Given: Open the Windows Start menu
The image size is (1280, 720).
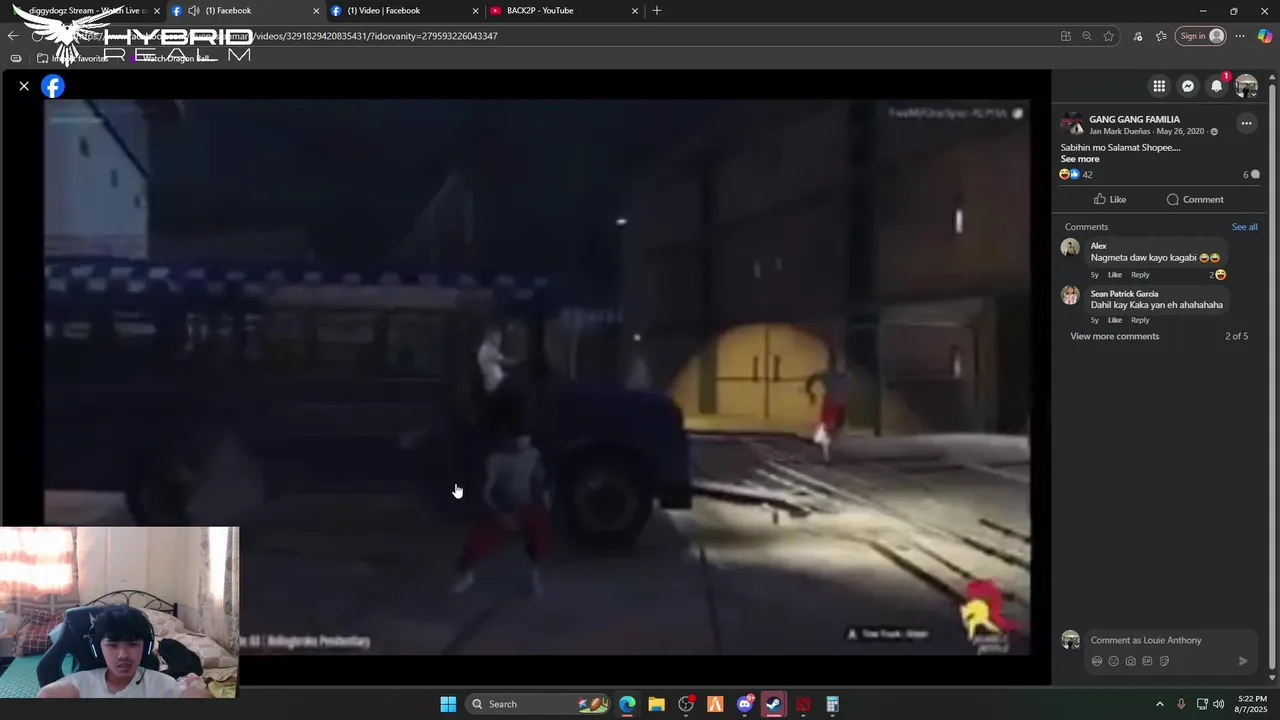Looking at the screenshot, I should pyautogui.click(x=448, y=704).
